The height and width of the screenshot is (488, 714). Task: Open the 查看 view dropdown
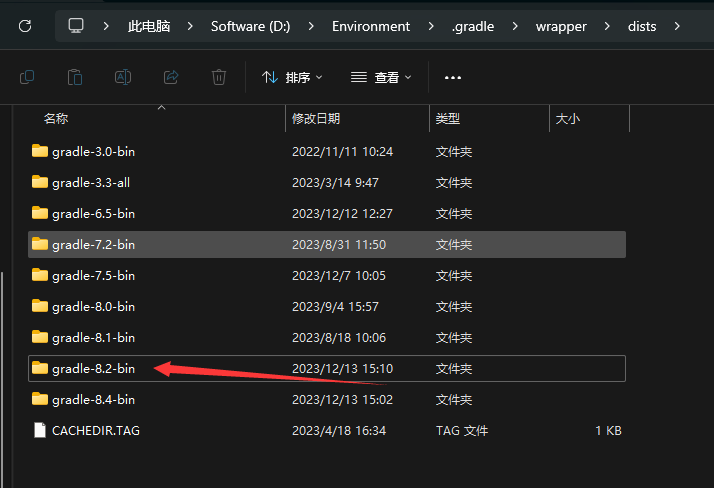coord(381,77)
